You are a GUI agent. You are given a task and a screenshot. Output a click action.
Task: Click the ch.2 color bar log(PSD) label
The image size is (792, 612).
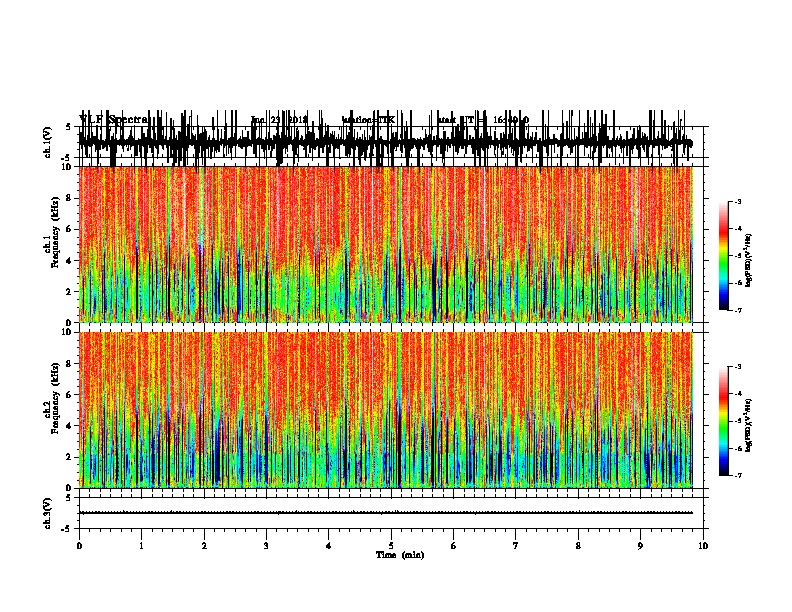point(749,426)
